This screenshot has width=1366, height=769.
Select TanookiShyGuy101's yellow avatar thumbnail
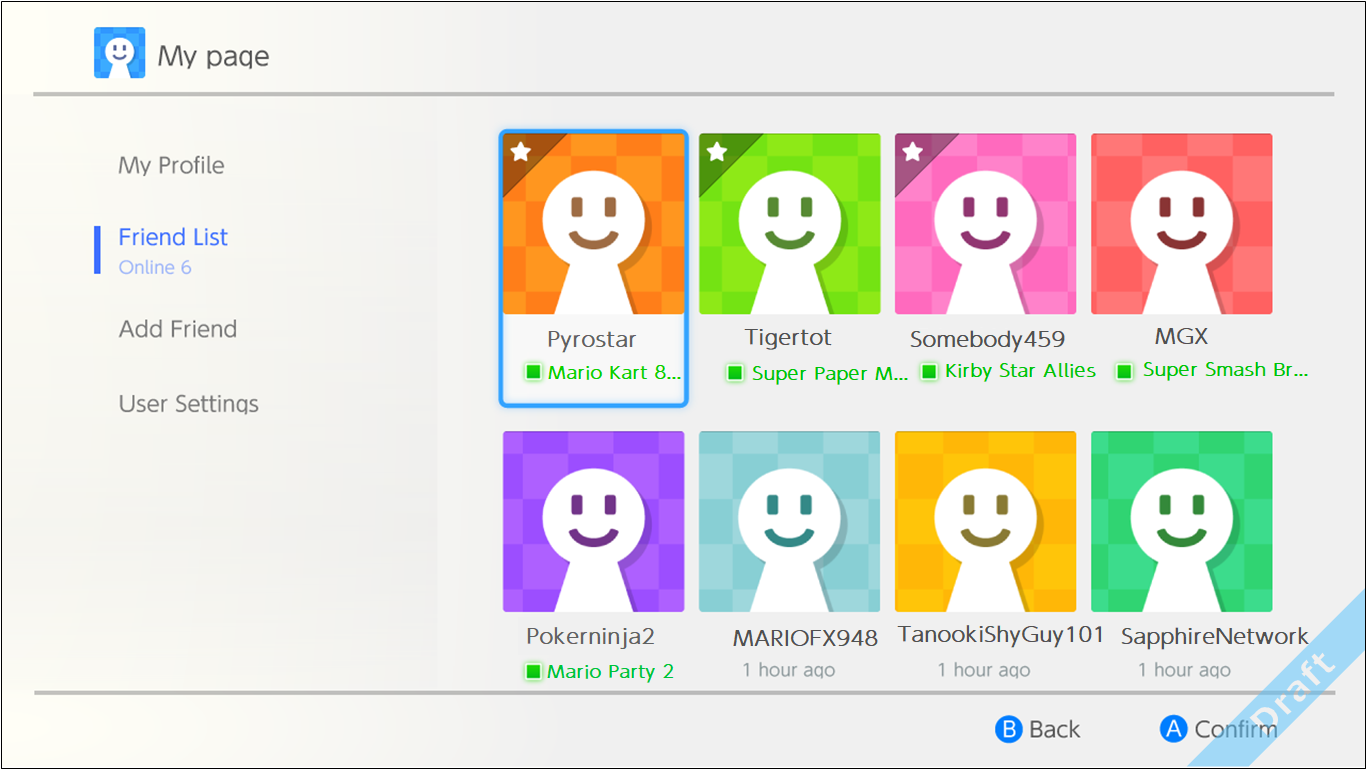tap(985, 520)
